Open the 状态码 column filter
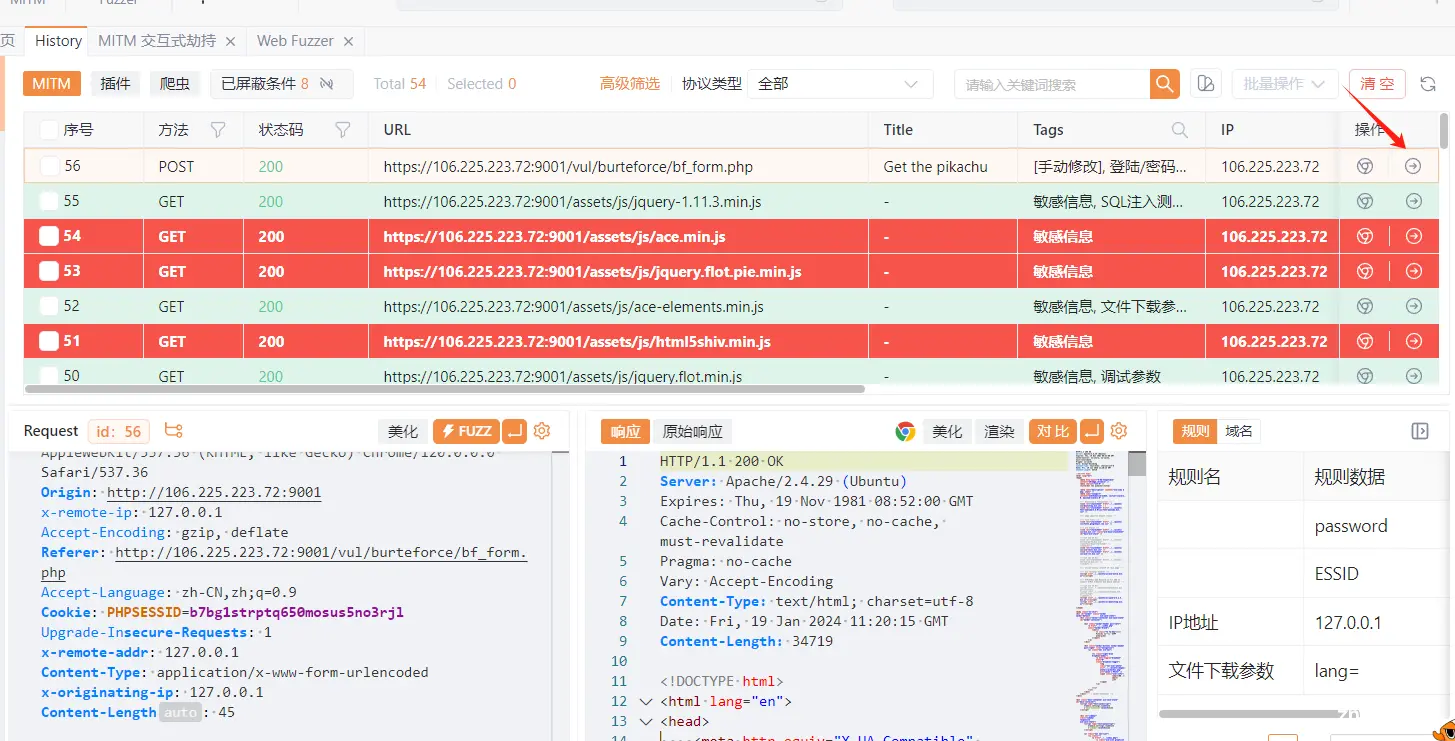Image resolution: width=1455 pixels, height=741 pixels. 342,130
